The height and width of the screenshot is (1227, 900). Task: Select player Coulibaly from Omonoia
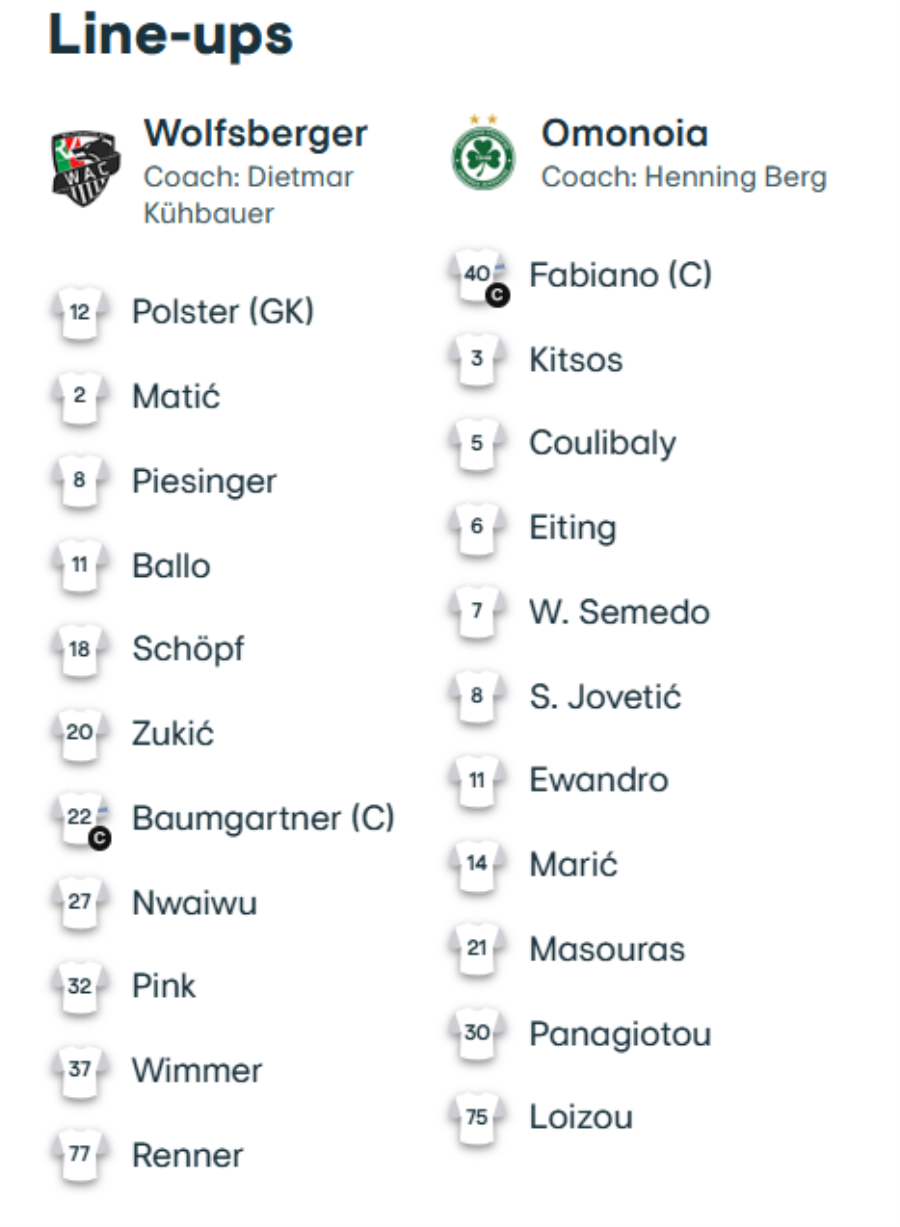602,444
